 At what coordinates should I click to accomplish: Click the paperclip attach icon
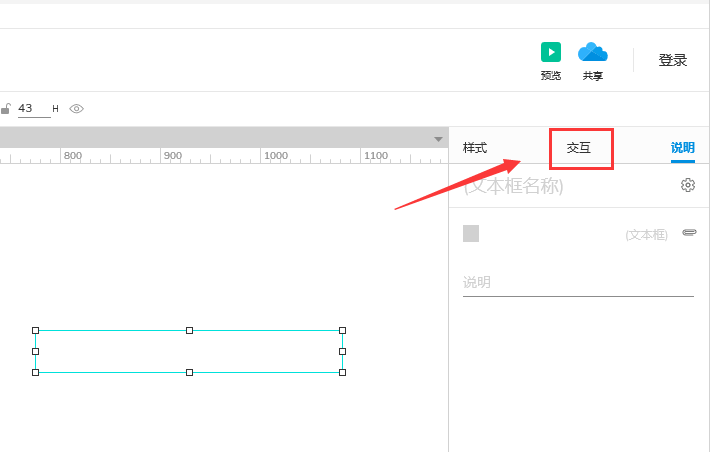coord(689,232)
